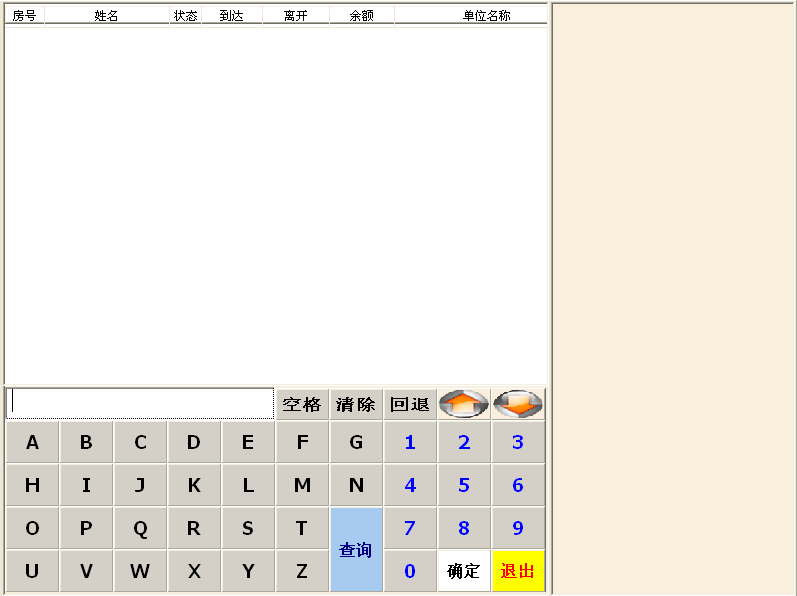This screenshot has width=797, height=596.
Task: Sort by the 姓名 column header
Action: pos(106,16)
